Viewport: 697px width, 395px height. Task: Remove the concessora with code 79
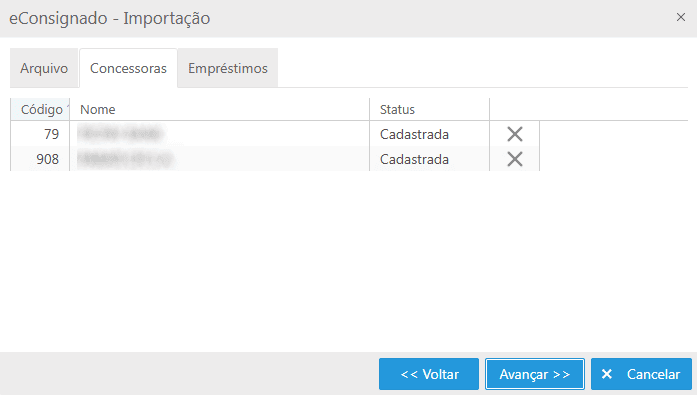(x=515, y=134)
